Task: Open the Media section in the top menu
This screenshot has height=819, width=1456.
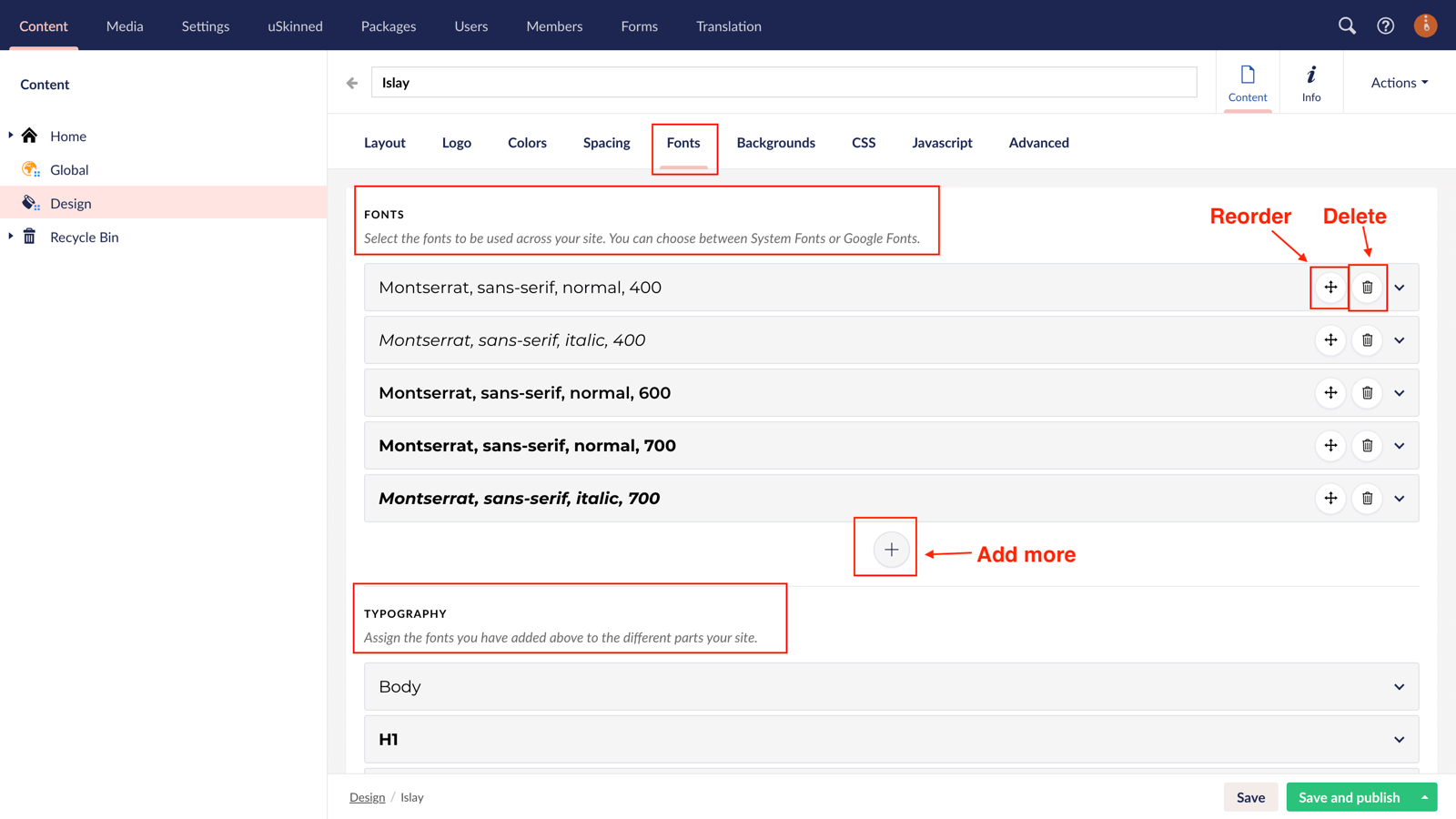Action: (125, 25)
